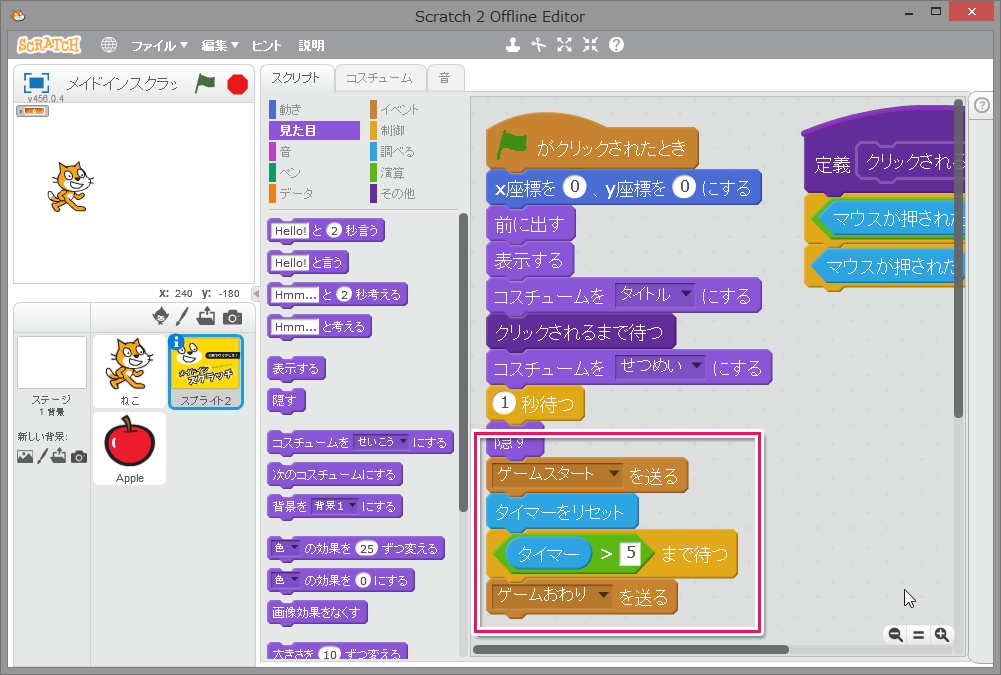Collapse stage with the small arrow handle
Image resolution: width=1001 pixels, height=675 pixels.
(256, 294)
